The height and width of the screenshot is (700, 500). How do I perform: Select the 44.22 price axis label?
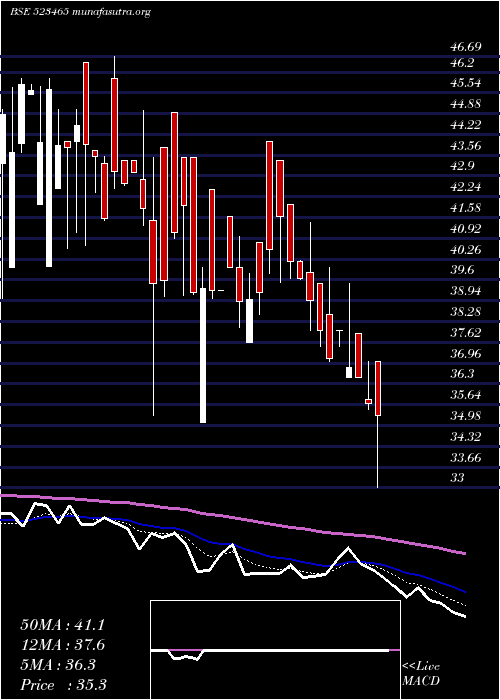pos(464,125)
